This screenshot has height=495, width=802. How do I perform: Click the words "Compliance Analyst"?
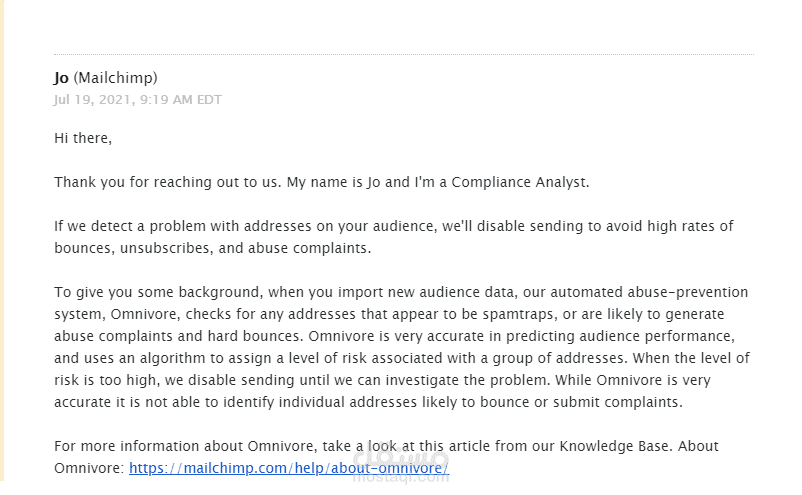point(519,183)
